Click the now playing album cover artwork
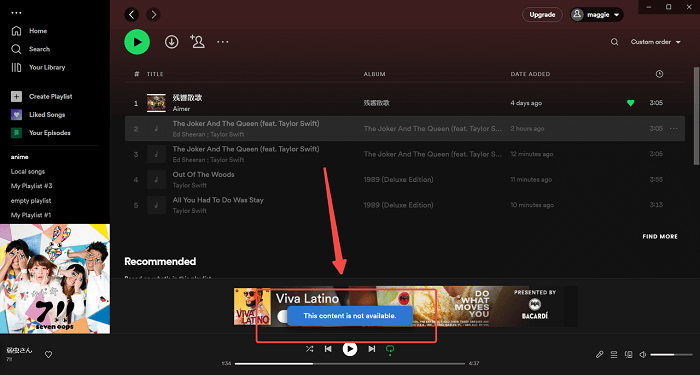The image size is (700, 375). (x=55, y=279)
